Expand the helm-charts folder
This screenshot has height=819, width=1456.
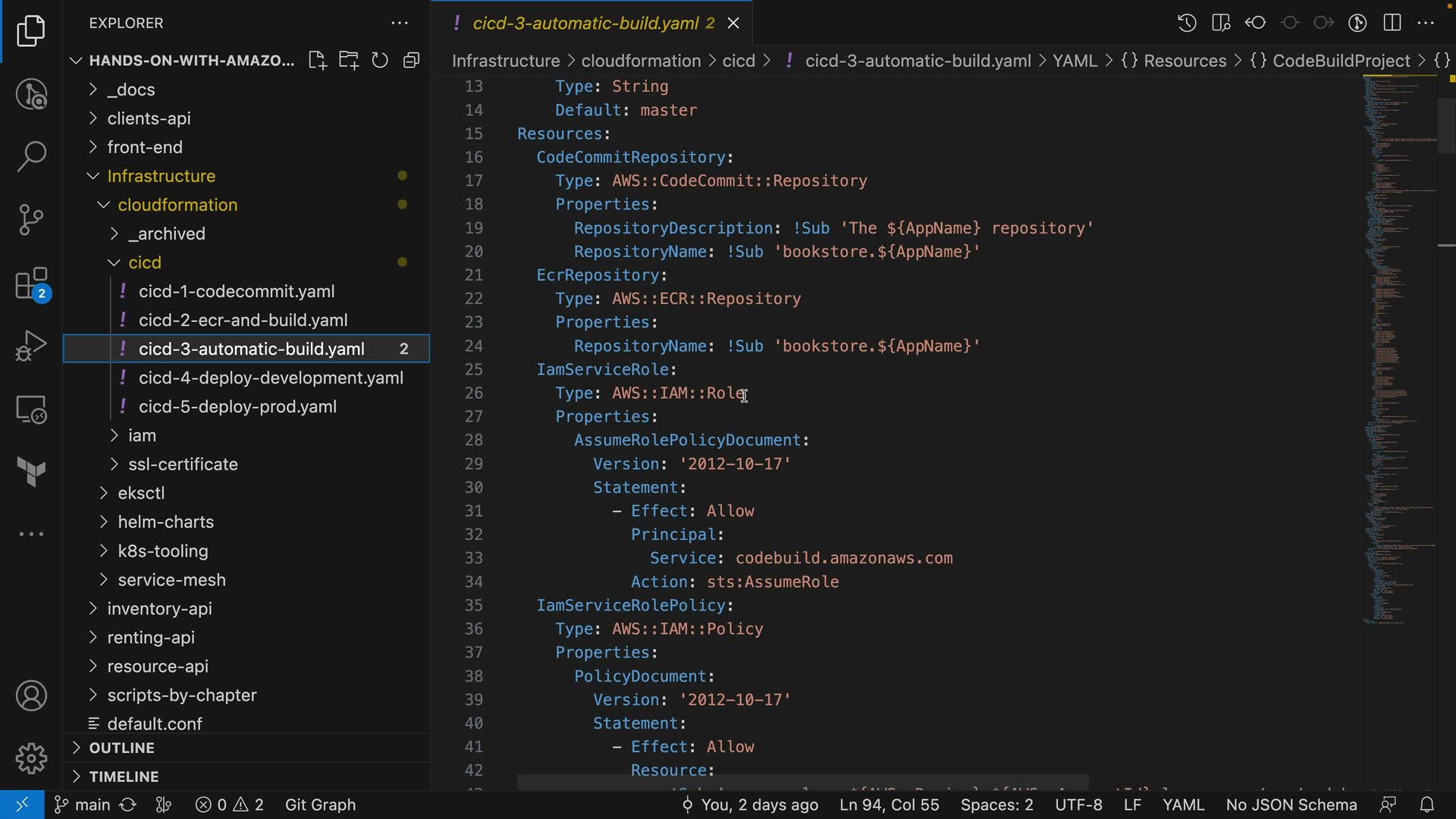[x=165, y=522]
